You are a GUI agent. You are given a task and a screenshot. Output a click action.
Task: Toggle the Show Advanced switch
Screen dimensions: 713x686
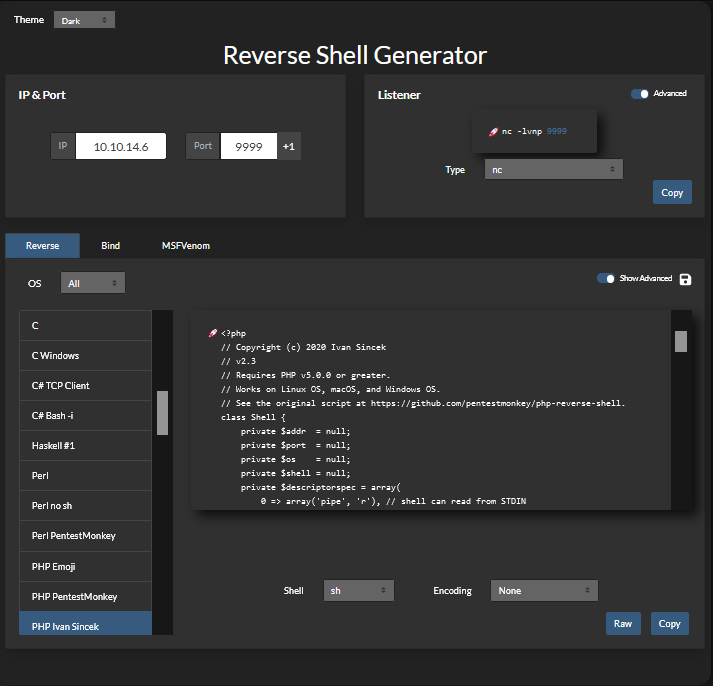tap(606, 278)
